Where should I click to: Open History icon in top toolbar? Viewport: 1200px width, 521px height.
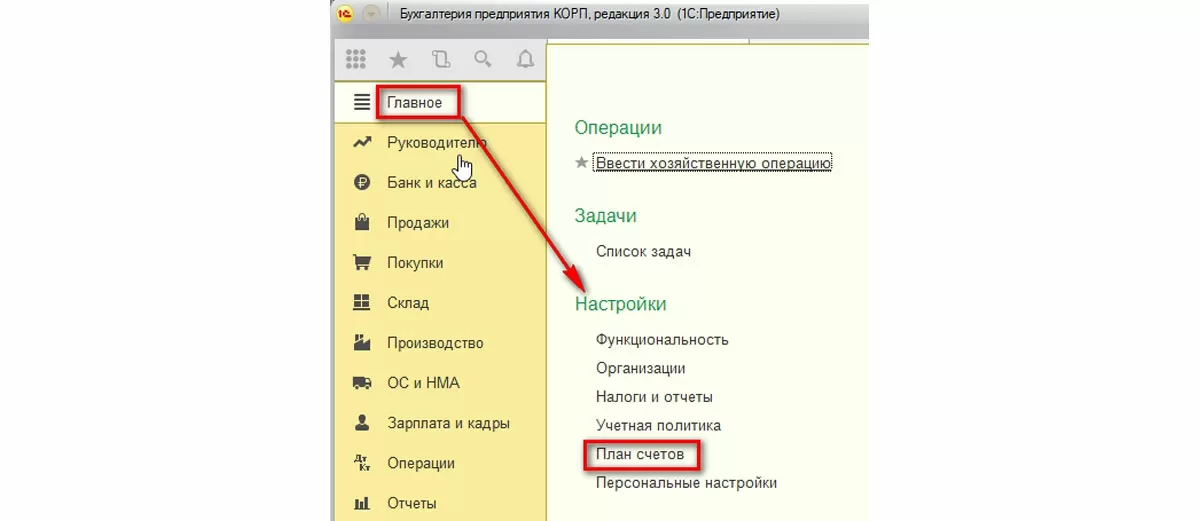point(440,59)
